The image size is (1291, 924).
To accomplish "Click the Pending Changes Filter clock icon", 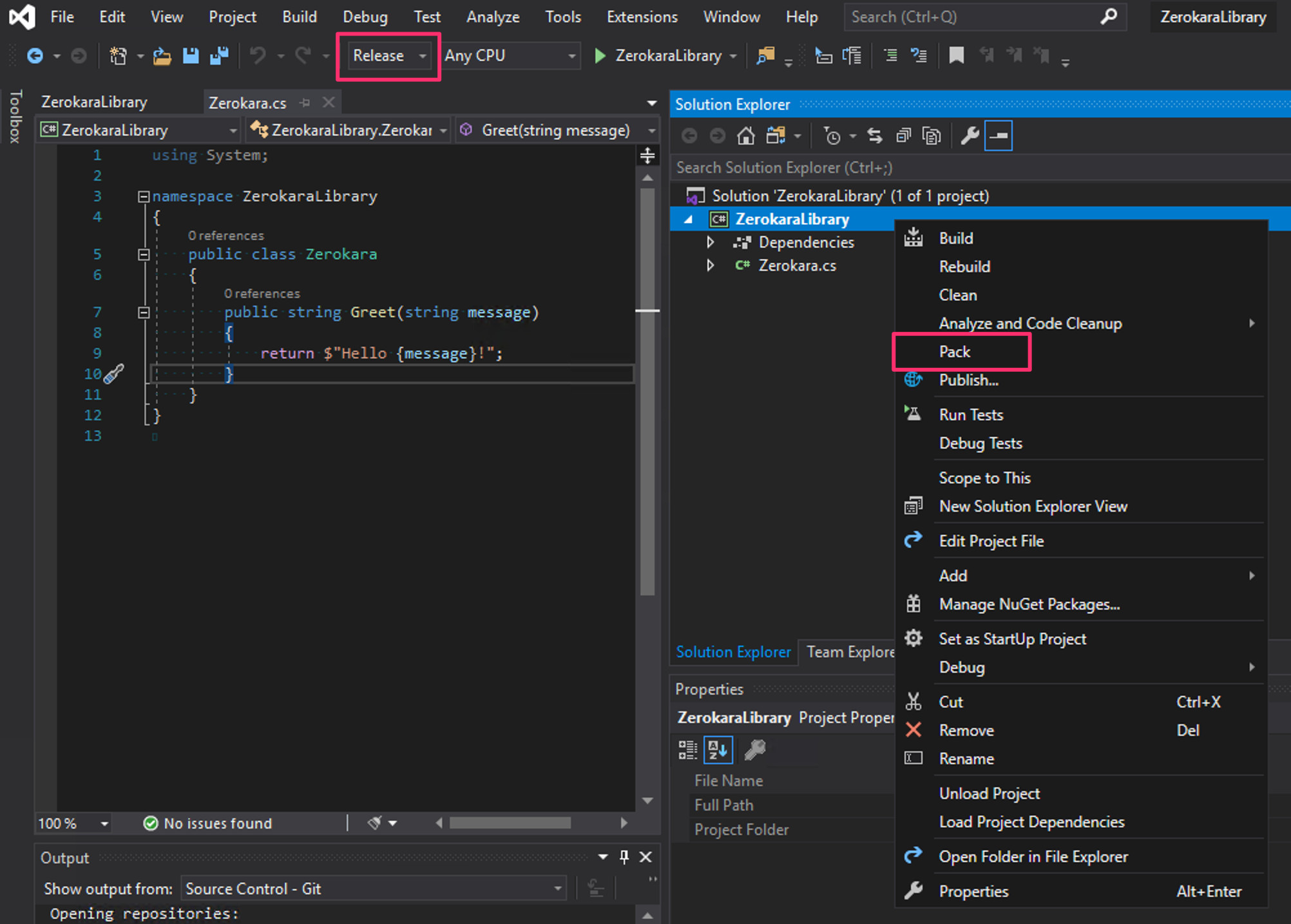I will pos(832,136).
